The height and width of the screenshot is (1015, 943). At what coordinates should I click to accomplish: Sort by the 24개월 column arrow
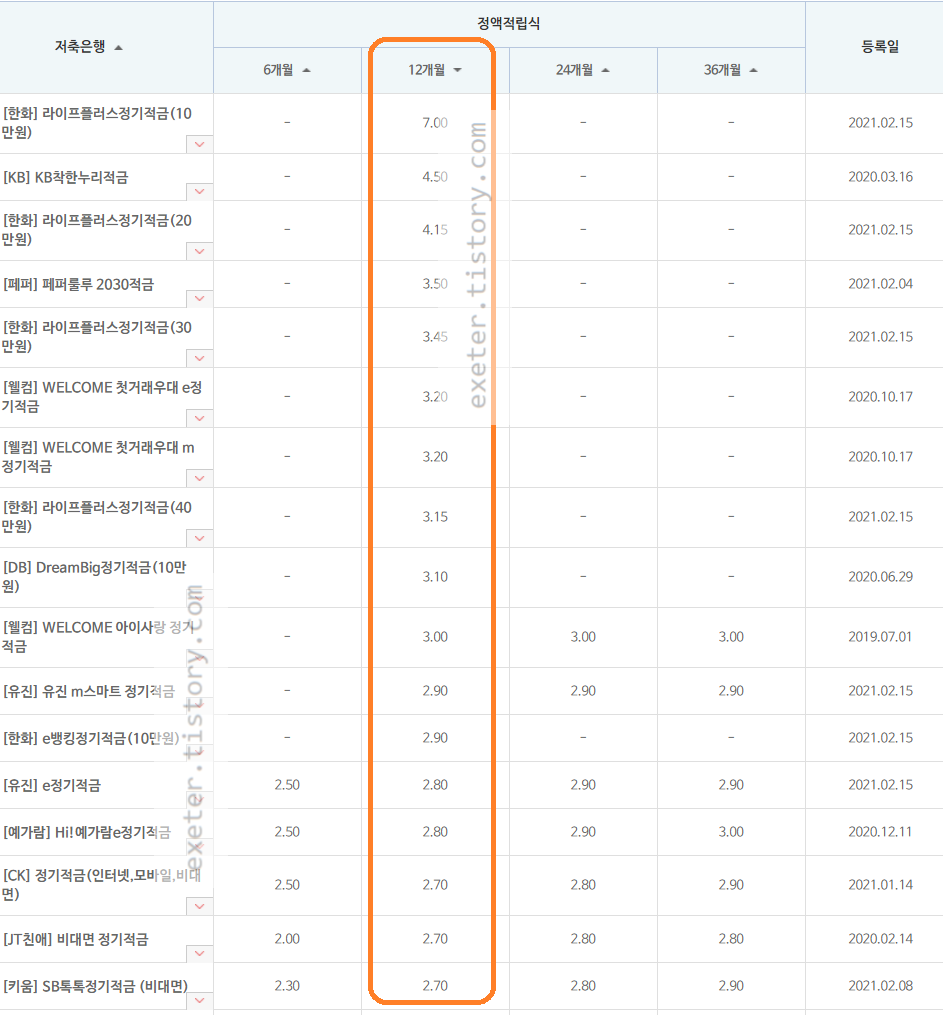(605, 71)
